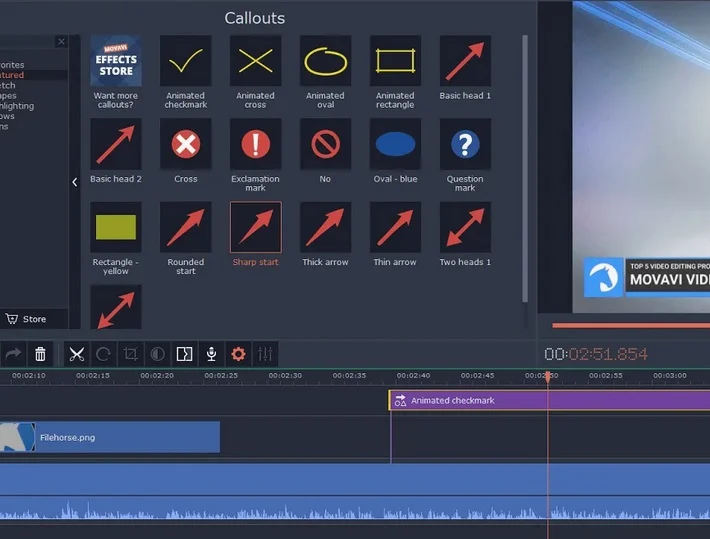The height and width of the screenshot is (539, 710).
Task: Select the Exclamation mark callout
Action: pos(255,144)
